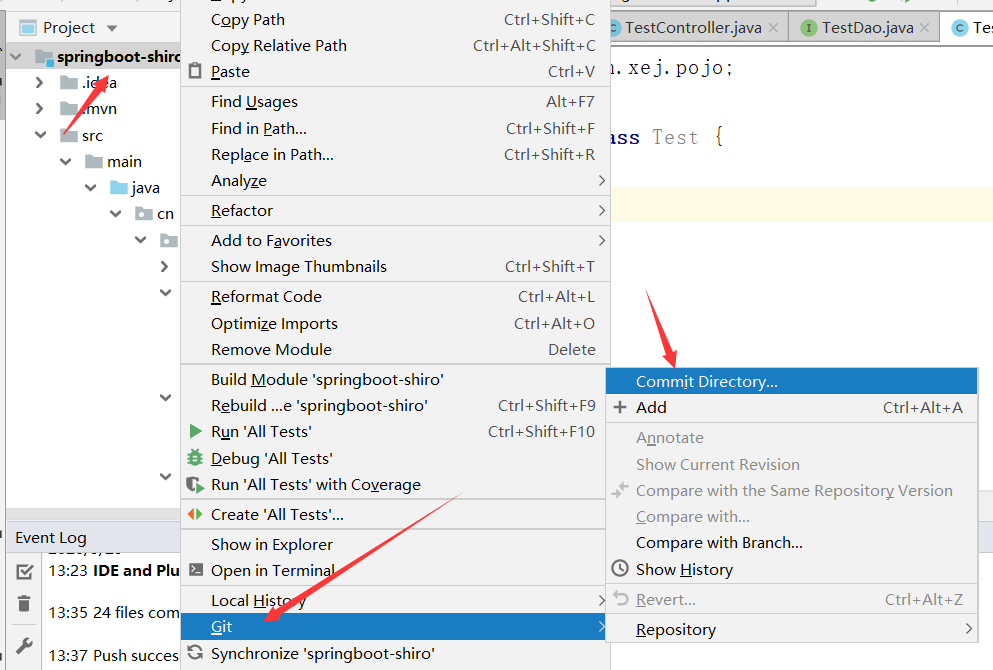
Task: Choose Find Usages
Action: (x=395, y=101)
